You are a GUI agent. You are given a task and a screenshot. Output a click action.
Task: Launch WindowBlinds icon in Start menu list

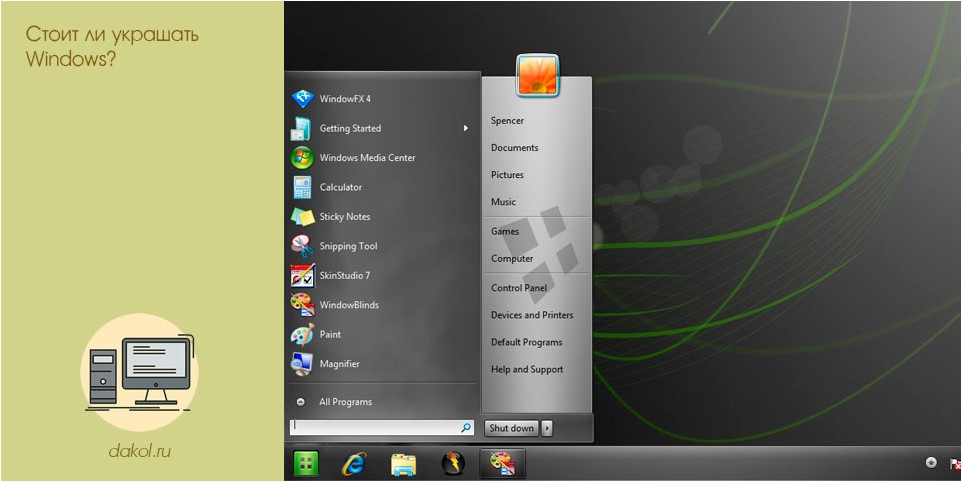(302, 305)
